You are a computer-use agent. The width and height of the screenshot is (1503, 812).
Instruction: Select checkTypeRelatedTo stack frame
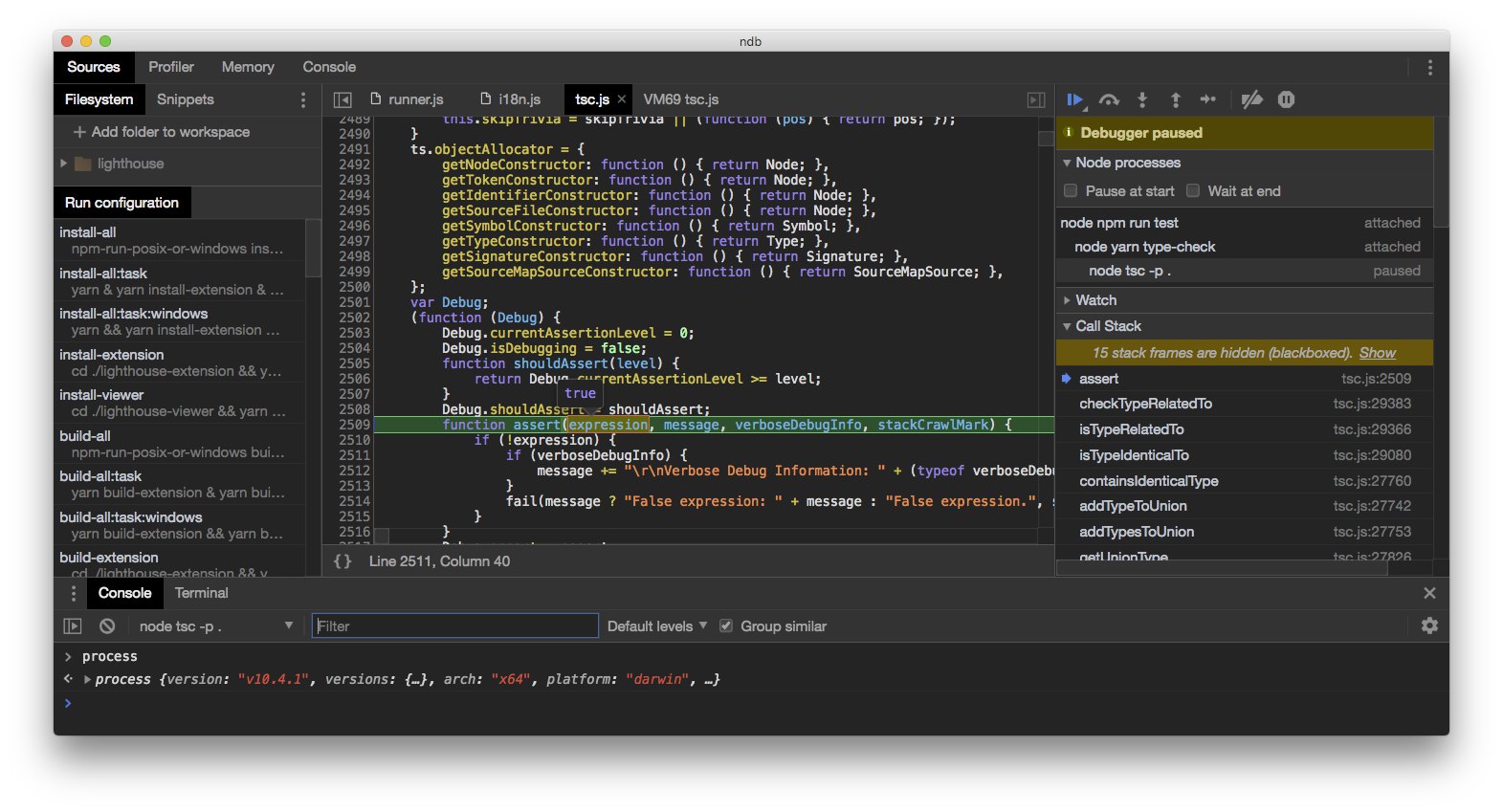click(1244, 404)
